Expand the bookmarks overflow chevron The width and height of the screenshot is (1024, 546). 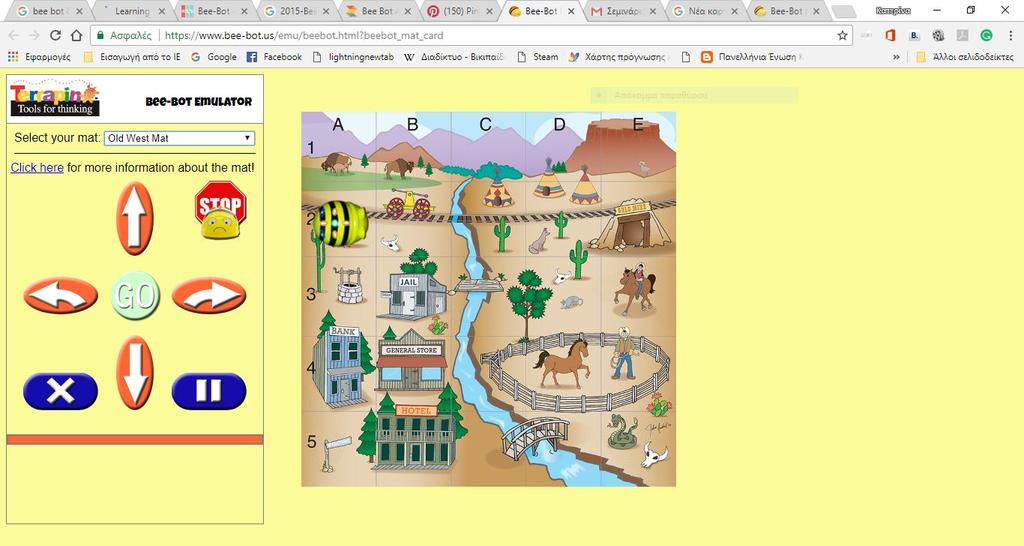click(x=896, y=57)
